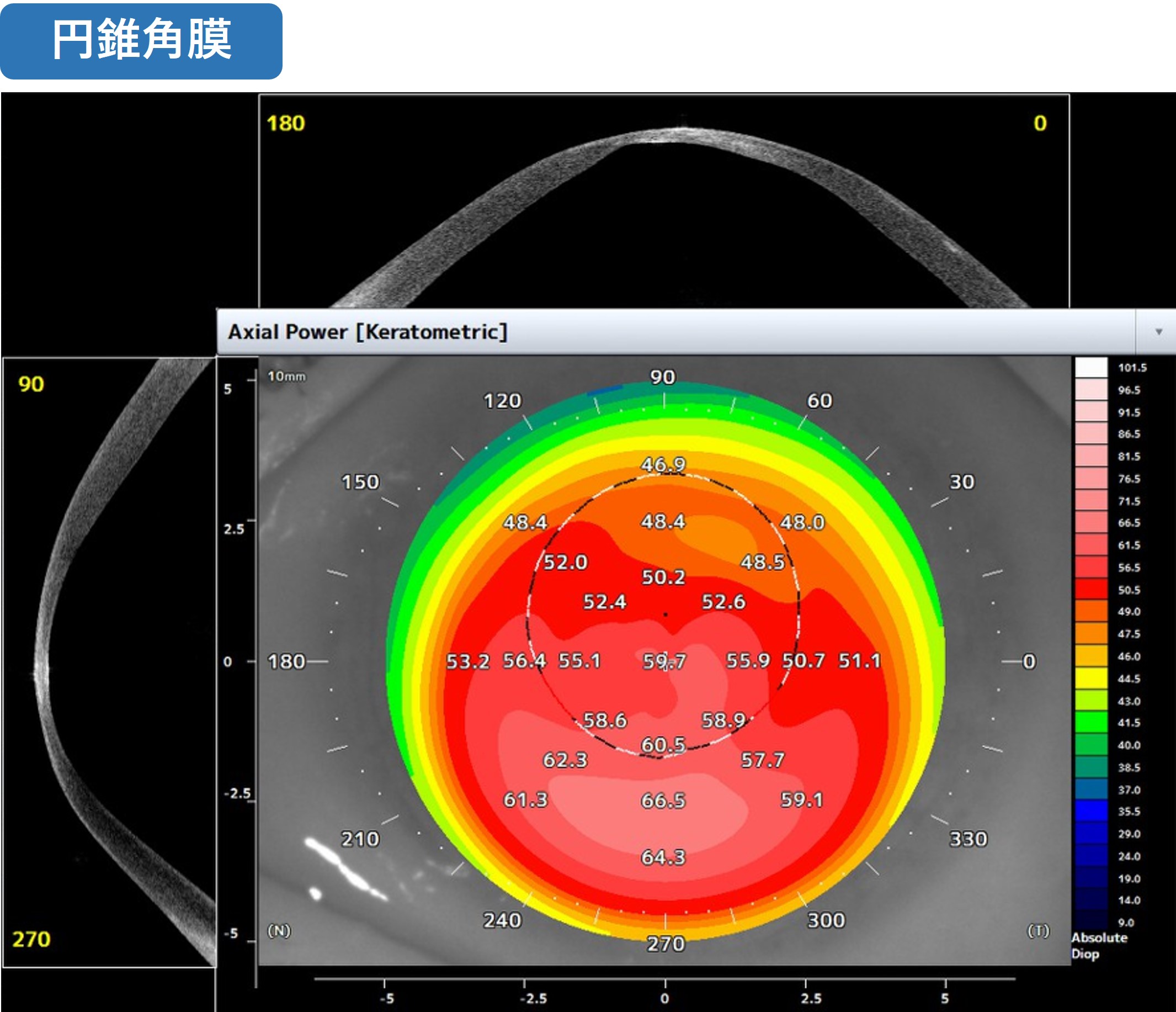Click the 55.1 diopter value on map
Image resolution: width=1176 pixels, height=1012 pixels.
(579, 660)
